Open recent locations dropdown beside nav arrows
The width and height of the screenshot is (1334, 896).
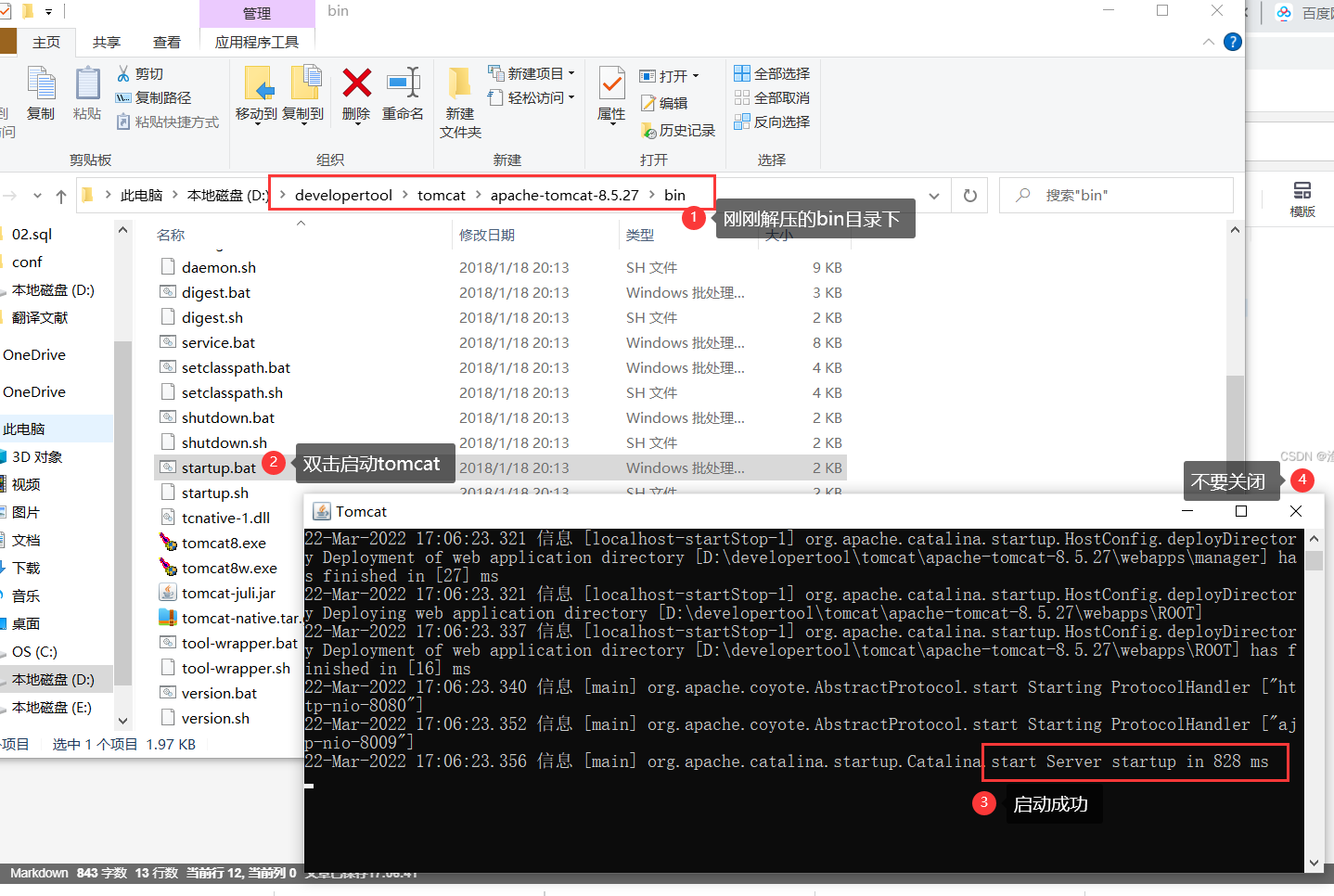click(37, 196)
